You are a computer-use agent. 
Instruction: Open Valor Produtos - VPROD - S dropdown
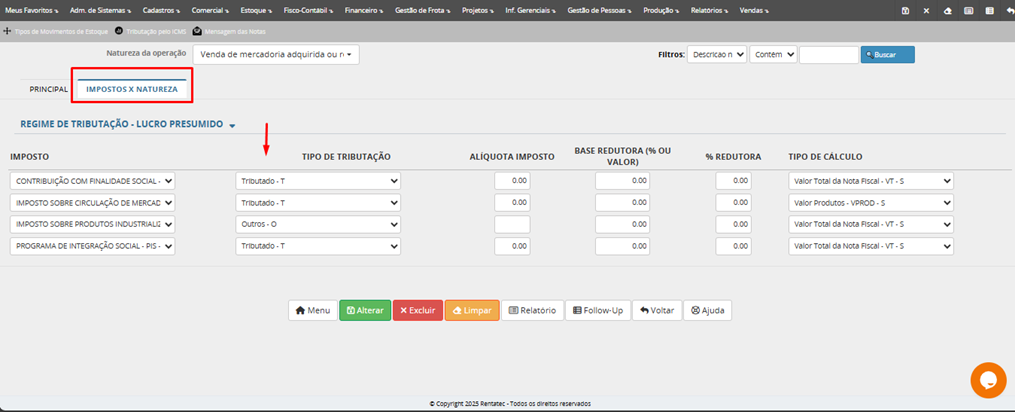click(x=870, y=202)
